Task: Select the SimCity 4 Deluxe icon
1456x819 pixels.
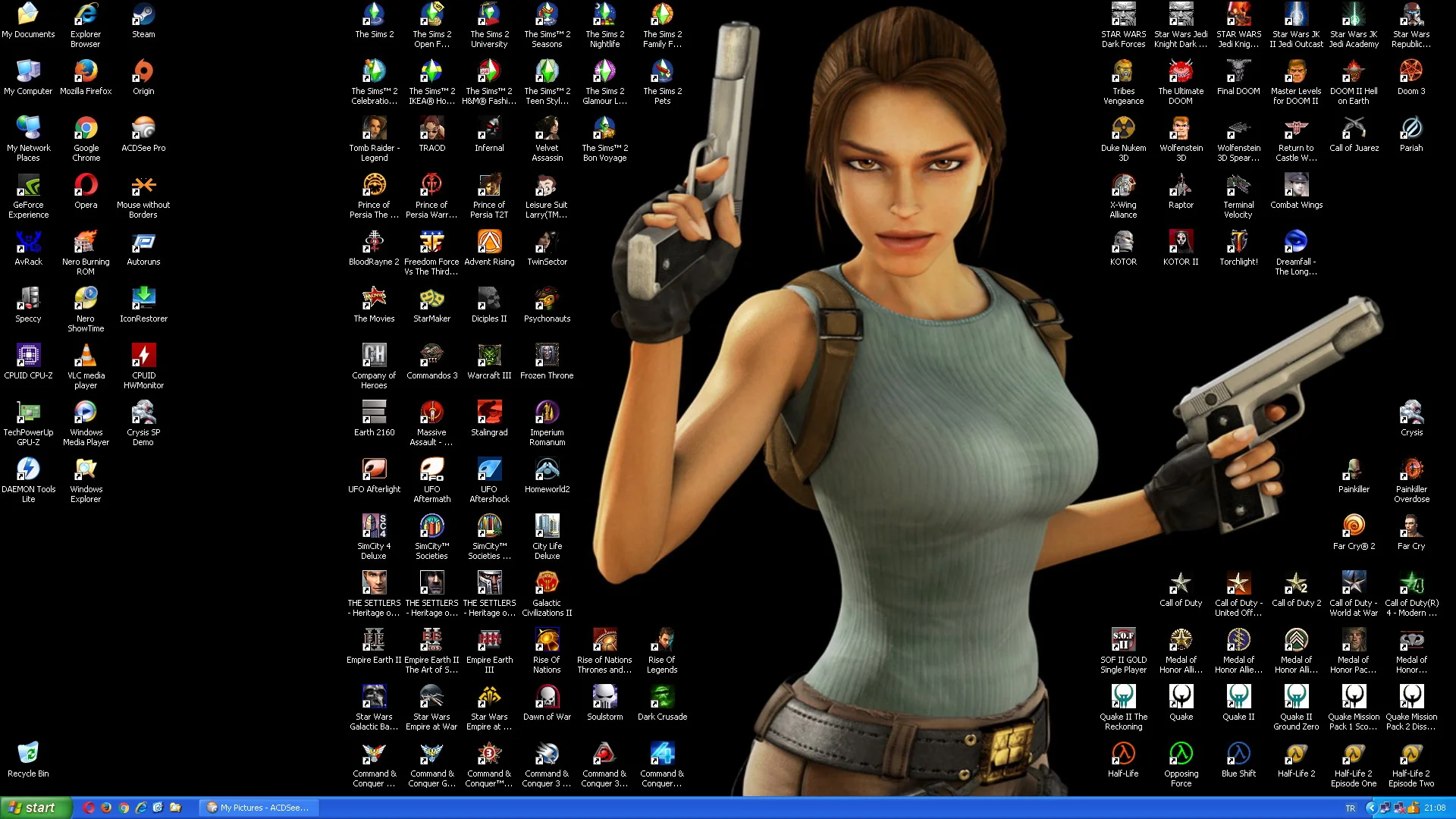Action: point(374,538)
